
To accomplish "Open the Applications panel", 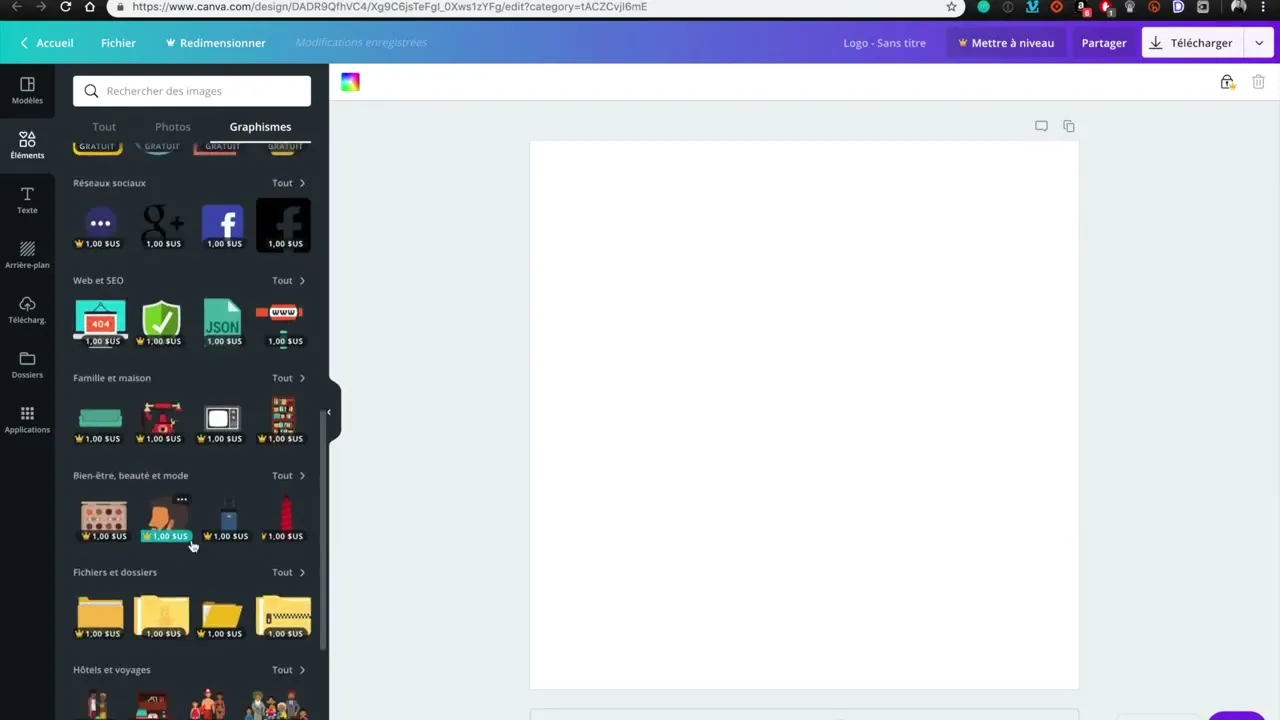I will pyautogui.click(x=27, y=419).
